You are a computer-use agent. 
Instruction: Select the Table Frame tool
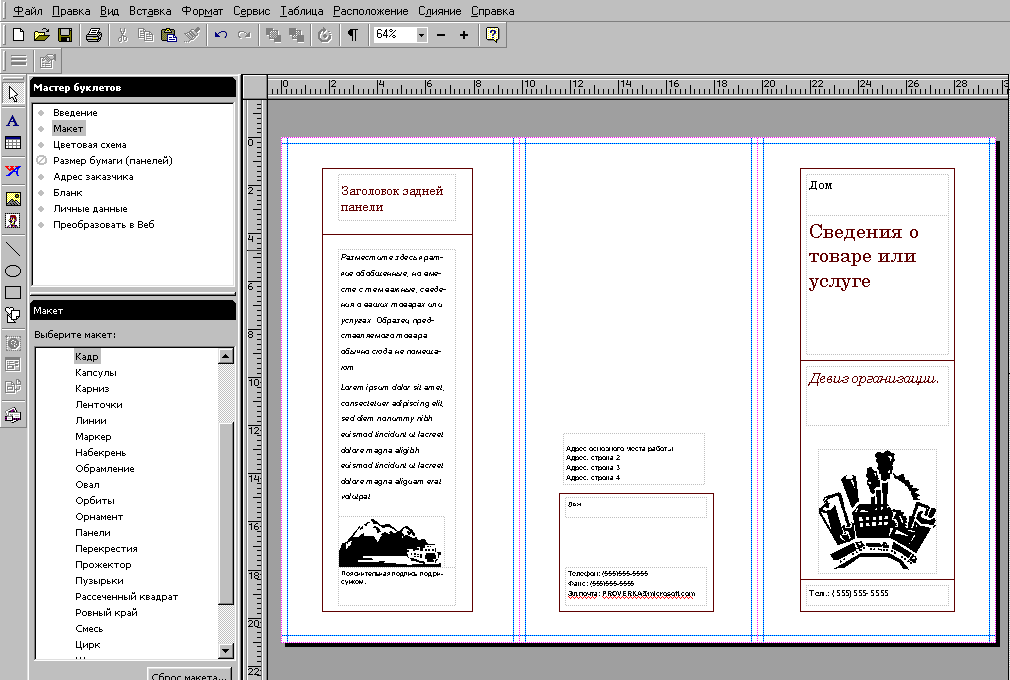click(x=13, y=144)
